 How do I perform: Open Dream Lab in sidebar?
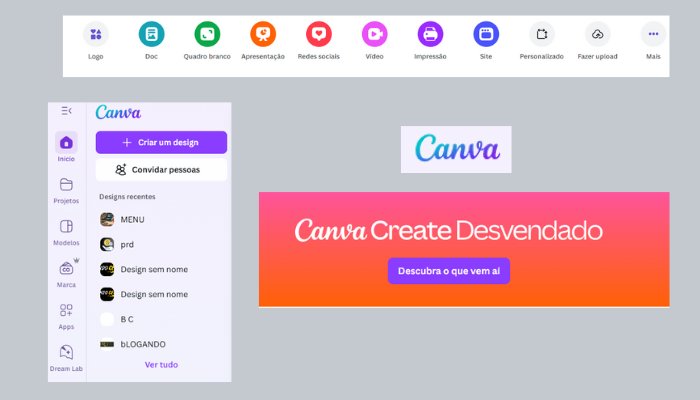pos(66,358)
